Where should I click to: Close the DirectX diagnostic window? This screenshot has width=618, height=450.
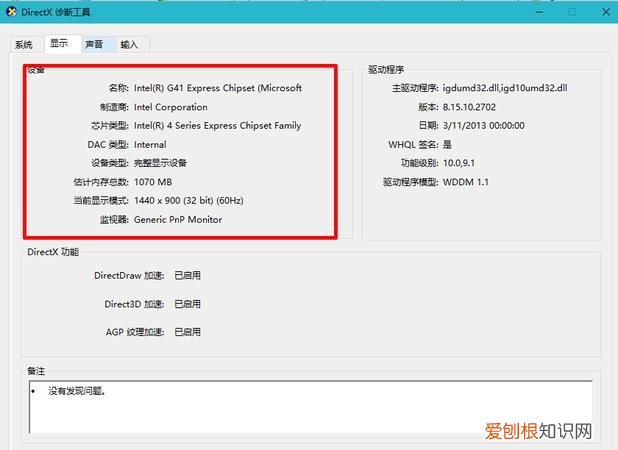point(606,12)
